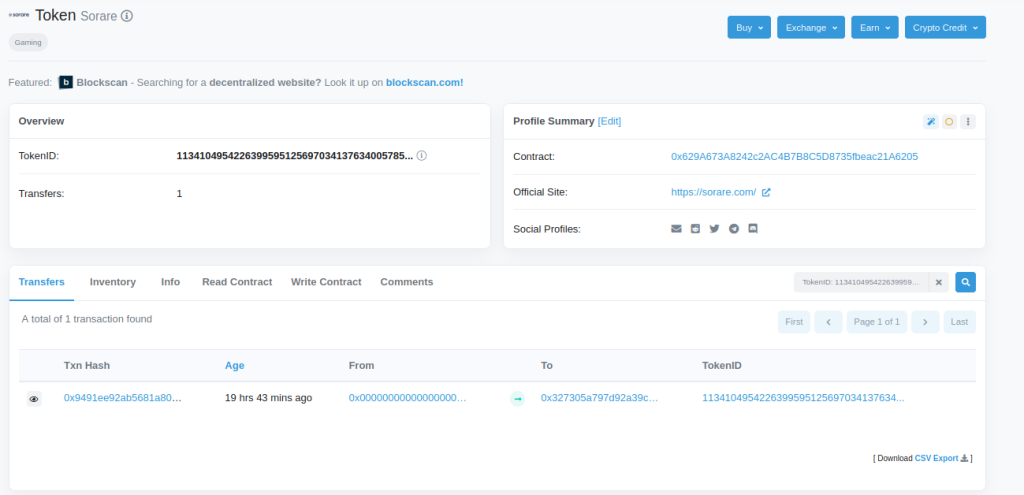Image resolution: width=1024 pixels, height=495 pixels.
Task: Open the contract address link
Action: [x=794, y=157]
